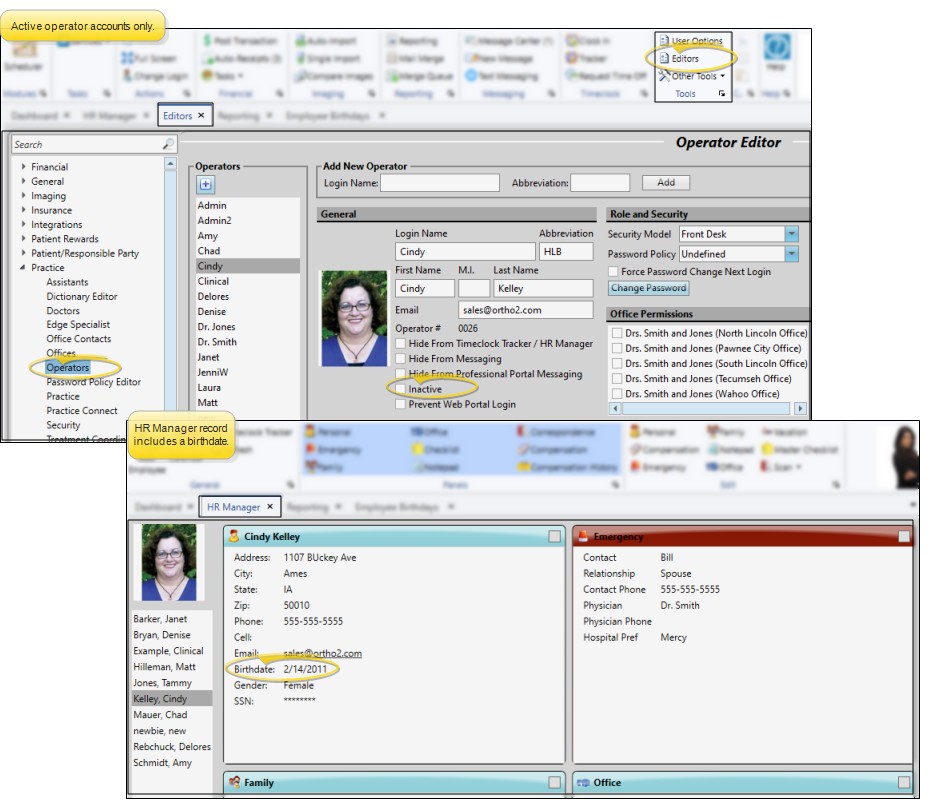Click the Login Name field under Add New Operator

pyautogui.click(x=439, y=183)
